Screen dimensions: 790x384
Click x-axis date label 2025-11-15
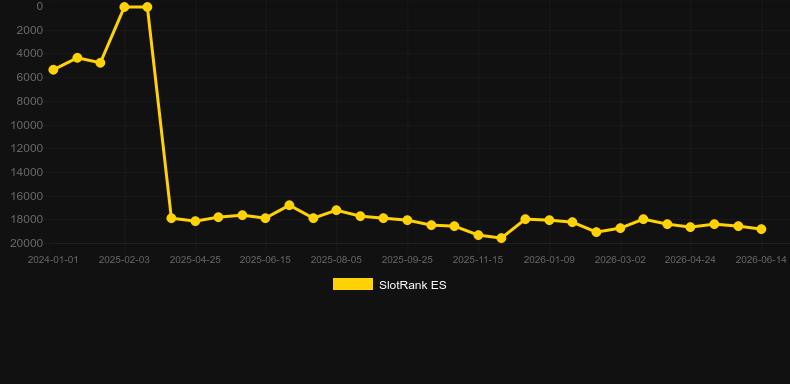478,260
